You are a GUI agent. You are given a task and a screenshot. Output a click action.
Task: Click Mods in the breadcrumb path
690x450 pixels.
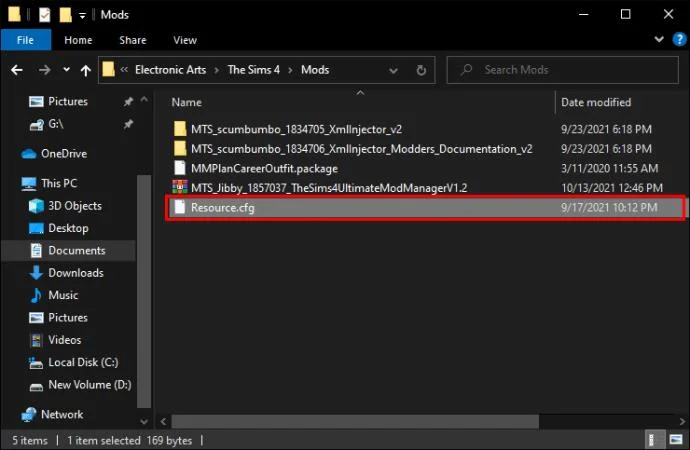pos(315,70)
